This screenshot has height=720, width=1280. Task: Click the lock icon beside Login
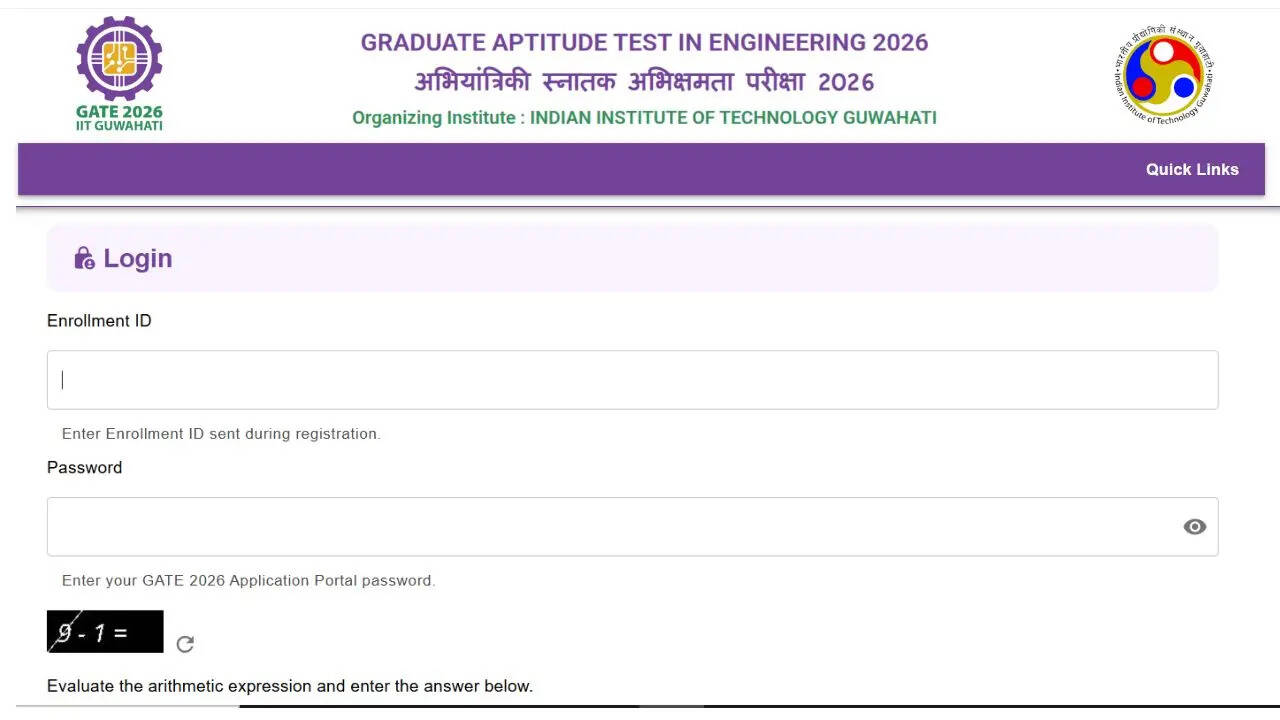(84, 259)
